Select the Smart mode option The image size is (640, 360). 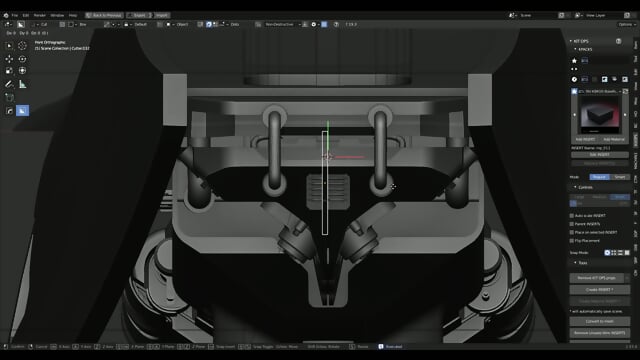click(620, 177)
